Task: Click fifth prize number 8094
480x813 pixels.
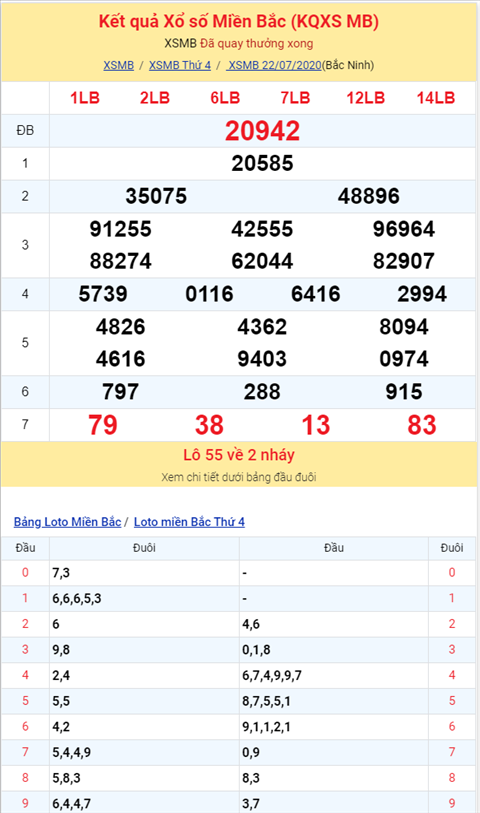Action: [x=404, y=327]
